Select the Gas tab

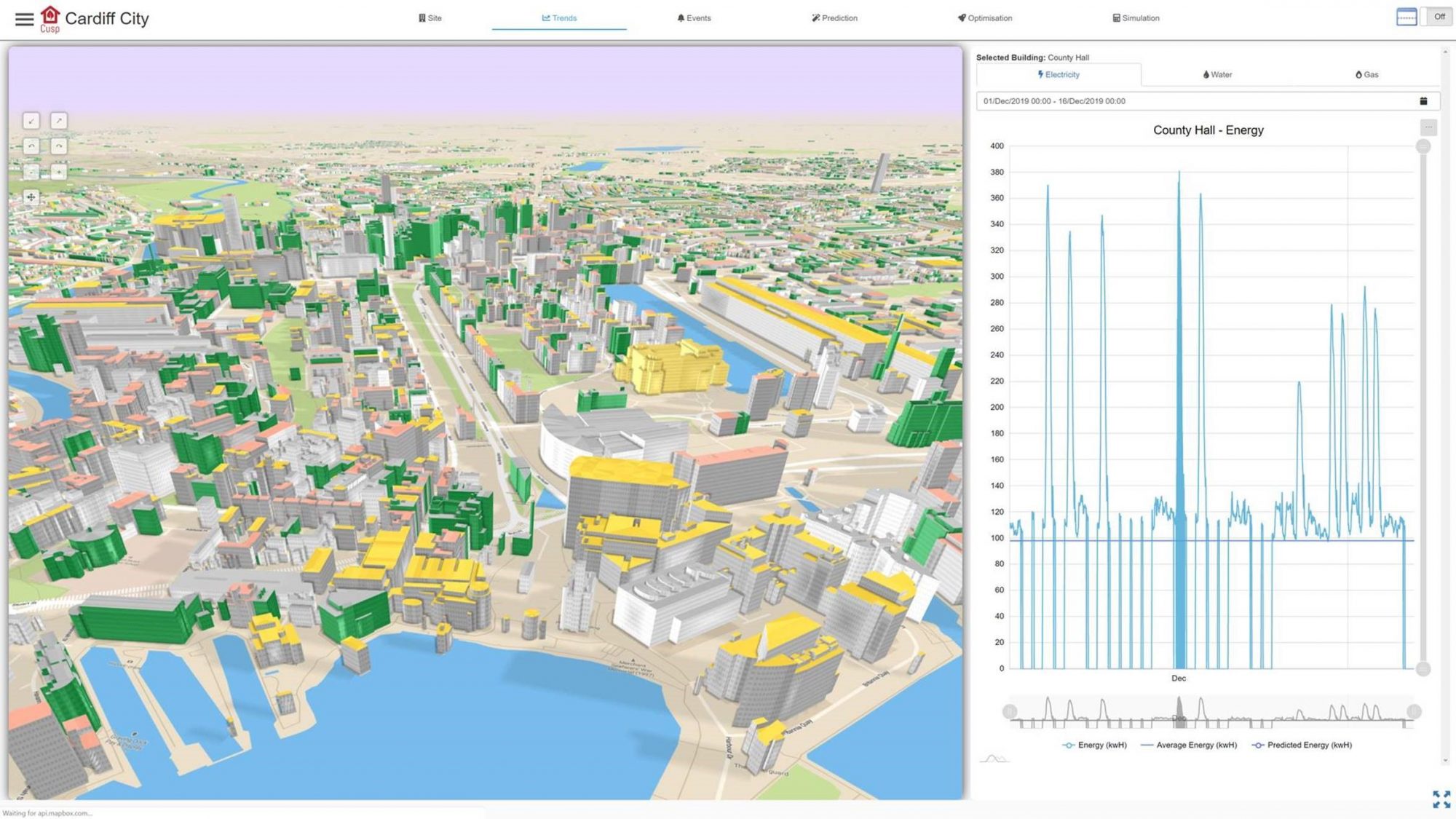point(1366,74)
